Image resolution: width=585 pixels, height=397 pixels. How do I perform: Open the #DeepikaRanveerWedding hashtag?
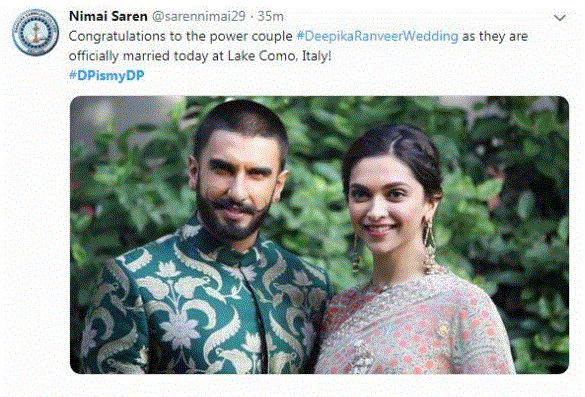pos(377,37)
